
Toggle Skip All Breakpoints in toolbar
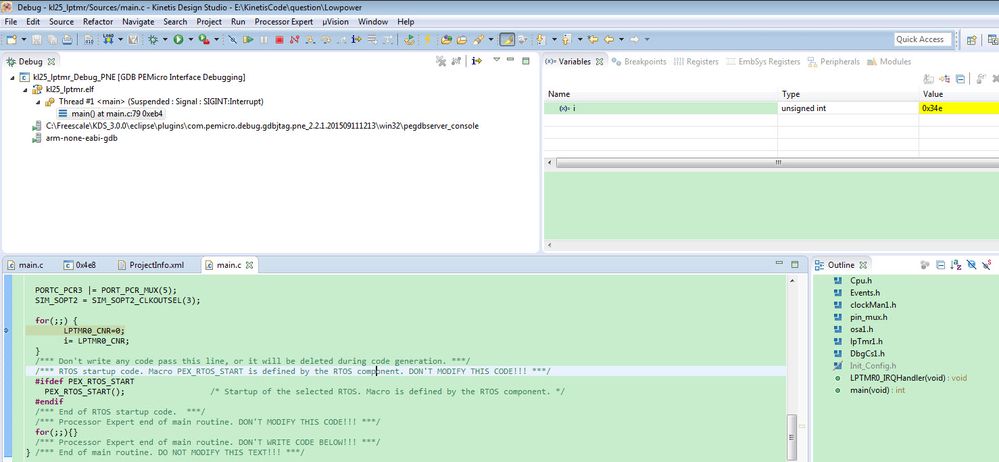233,40
